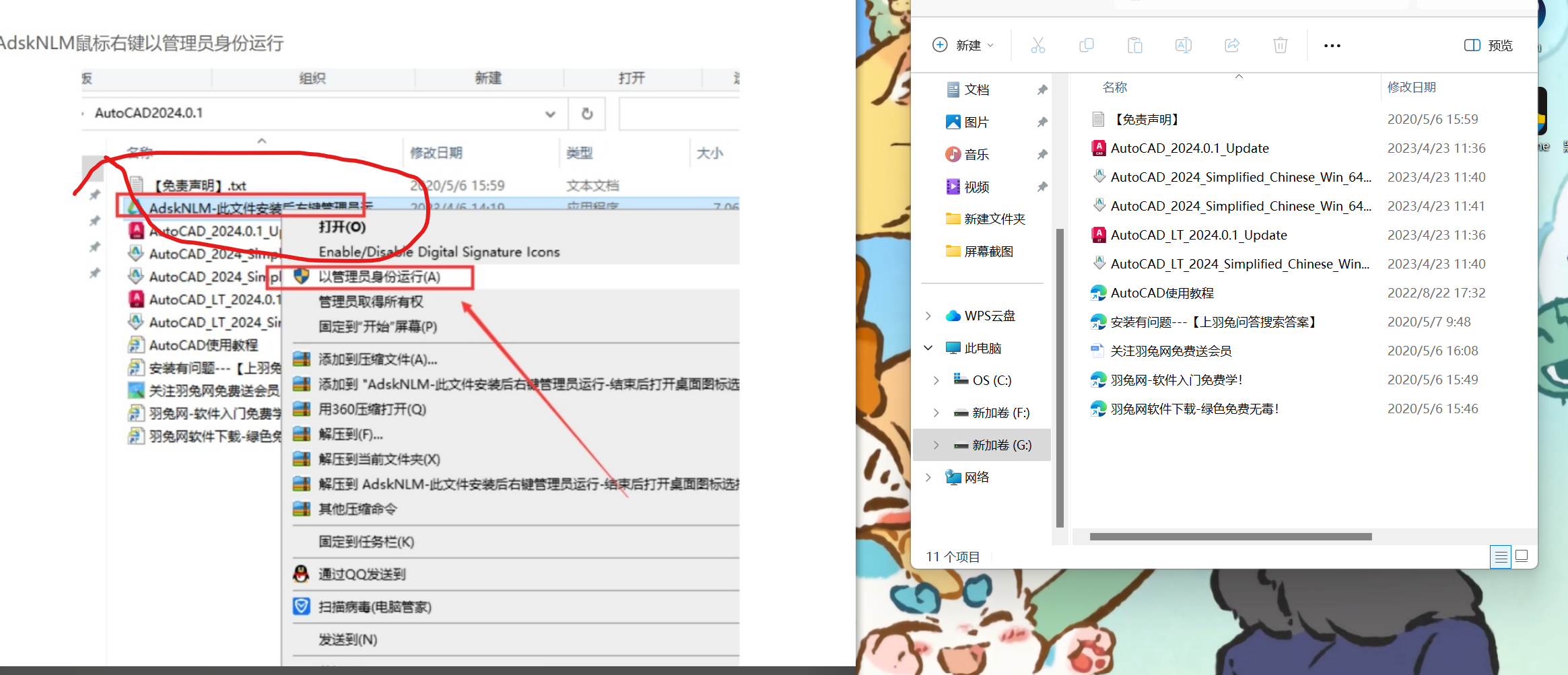Open 文档 in quick access
The height and width of the screenshot is (675, 1568).
977,90
